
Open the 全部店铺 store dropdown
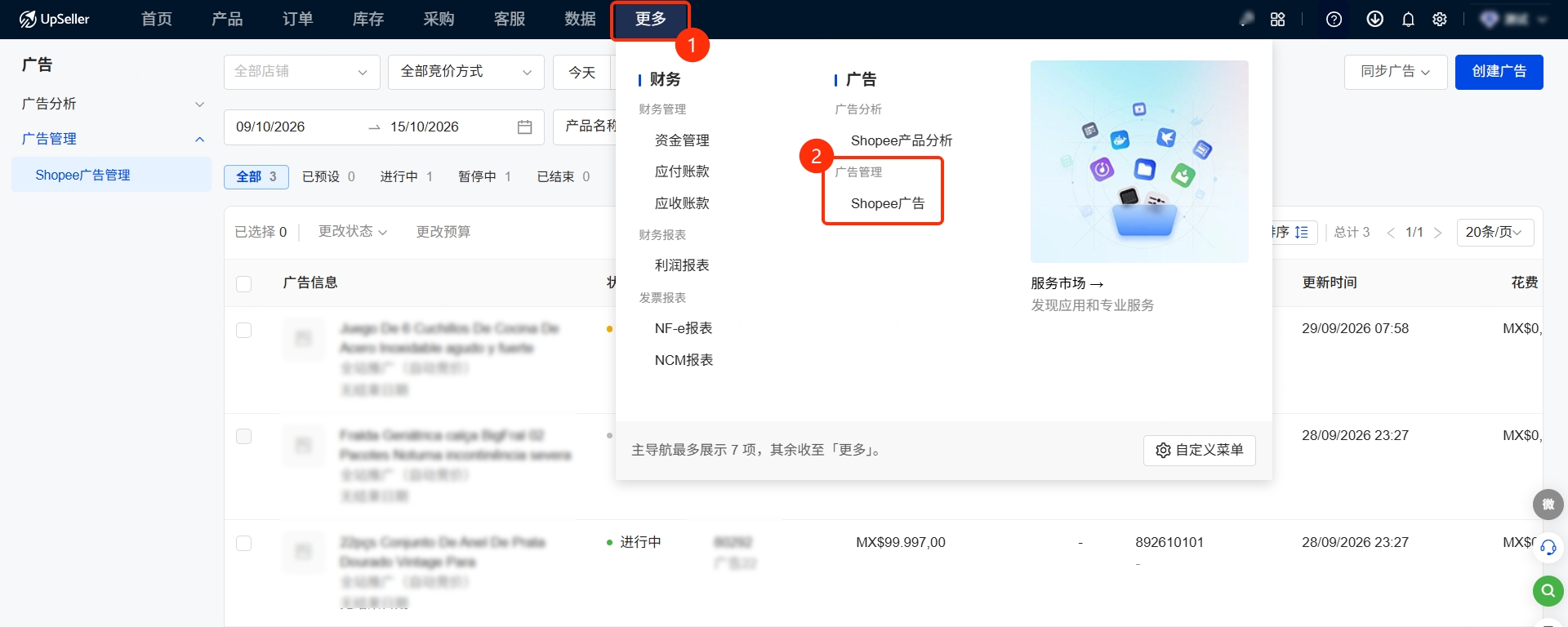coord(302,72)
